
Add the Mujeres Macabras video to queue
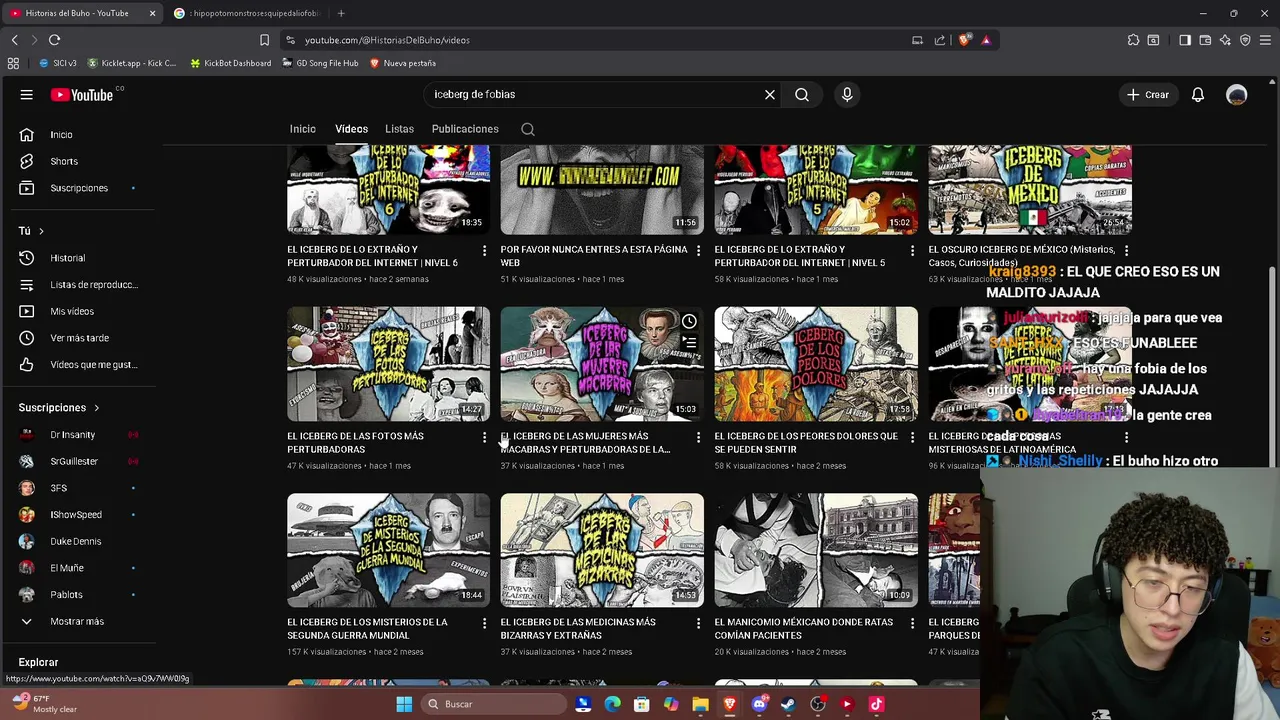689,342
